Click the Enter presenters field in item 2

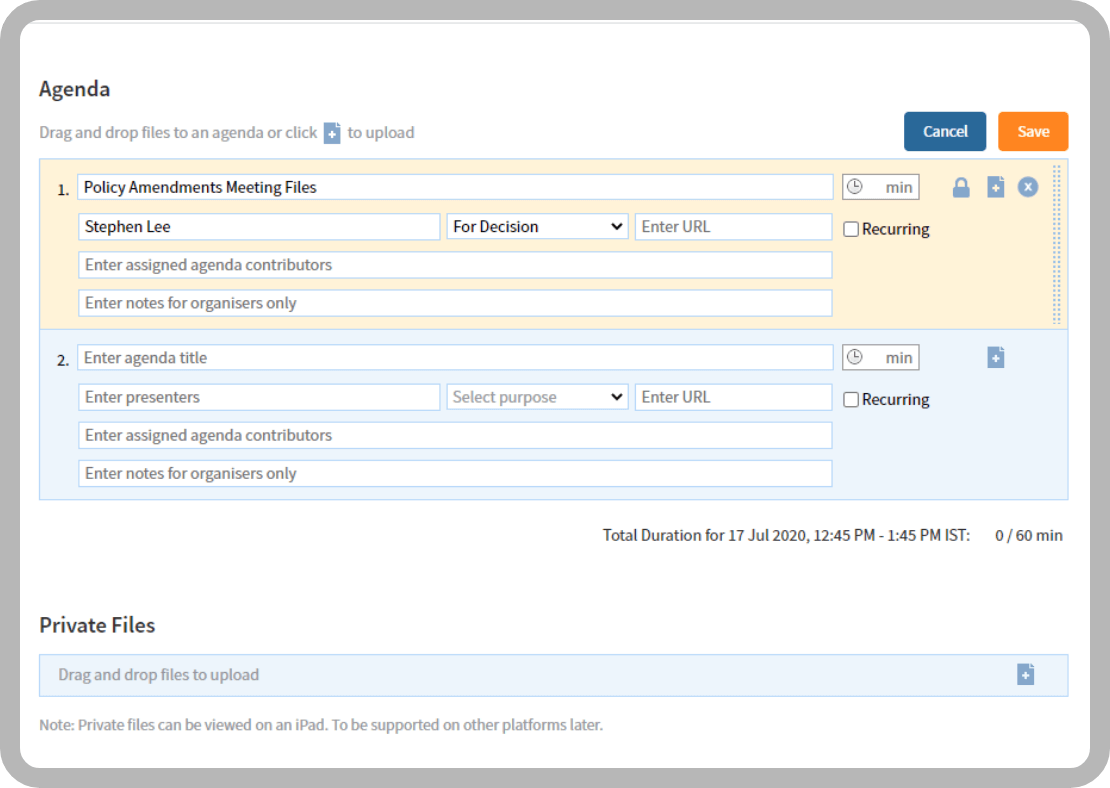(259, 397)
